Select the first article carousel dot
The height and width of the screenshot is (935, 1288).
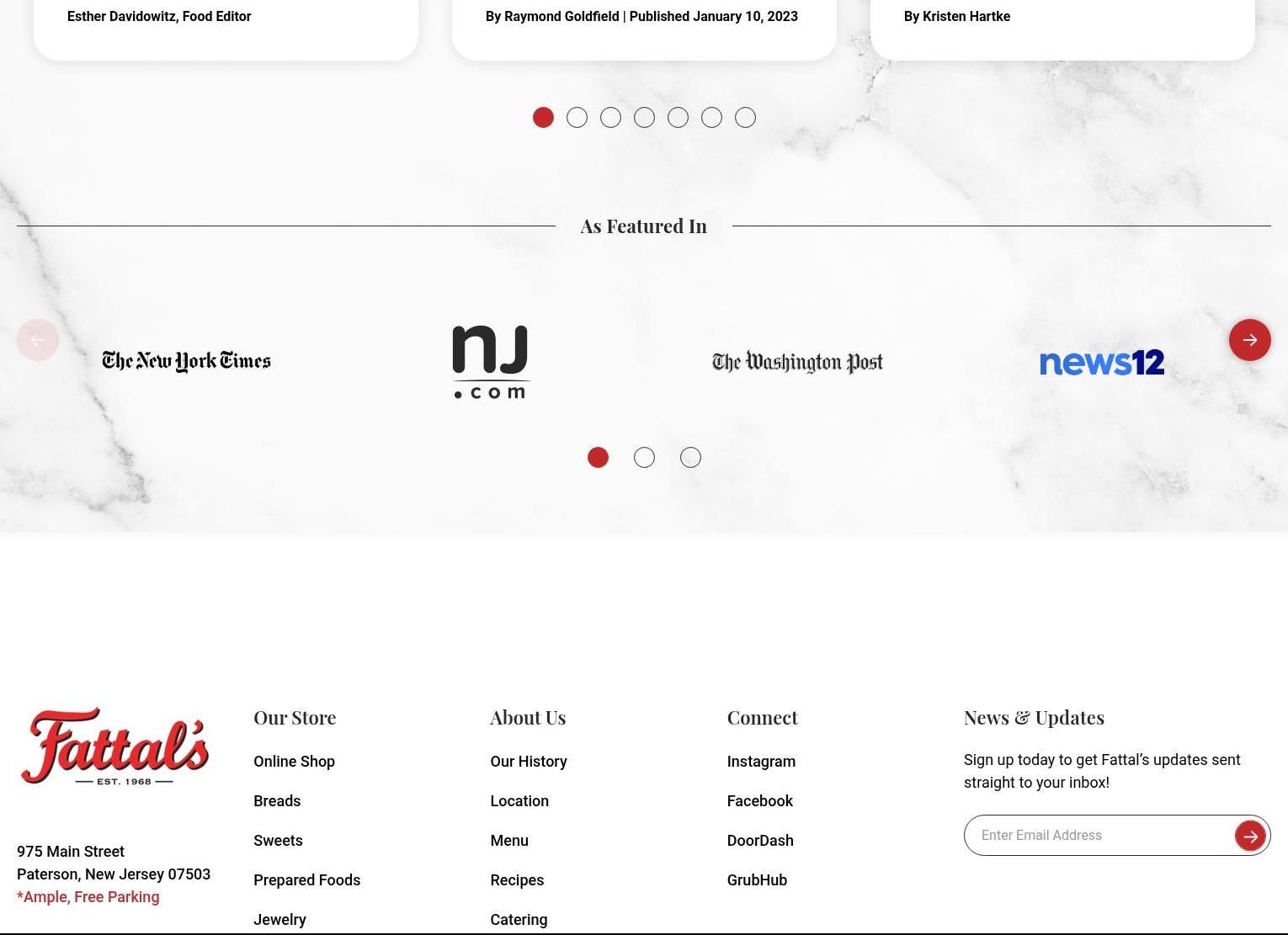click(x=543, y=118)
